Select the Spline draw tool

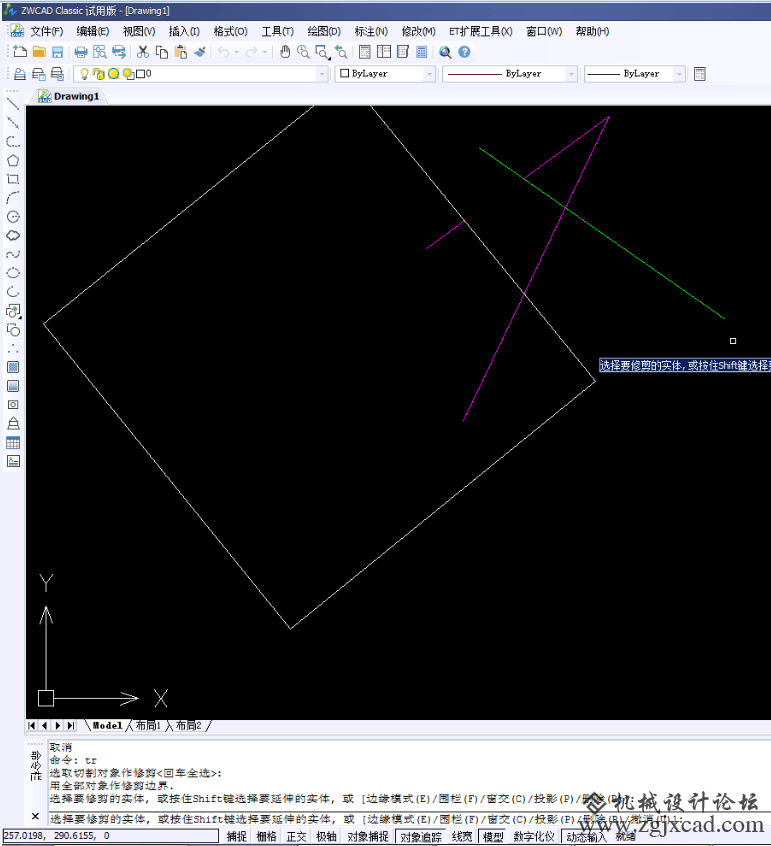tap(13, 254)
